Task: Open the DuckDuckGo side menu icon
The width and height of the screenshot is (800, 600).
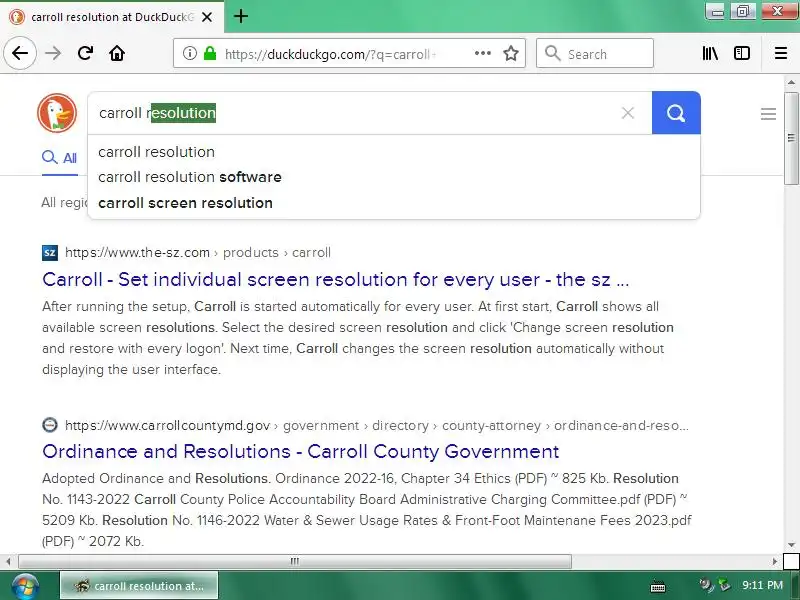Action: (x=768, y=114)
